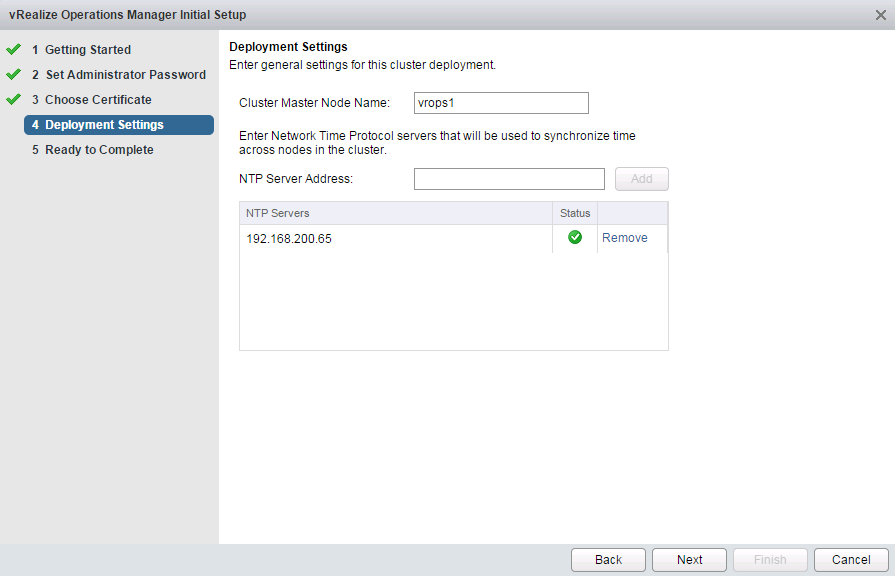
Task: Click the Cluster Master Node Name label
Action: click(x=315, y=103)
